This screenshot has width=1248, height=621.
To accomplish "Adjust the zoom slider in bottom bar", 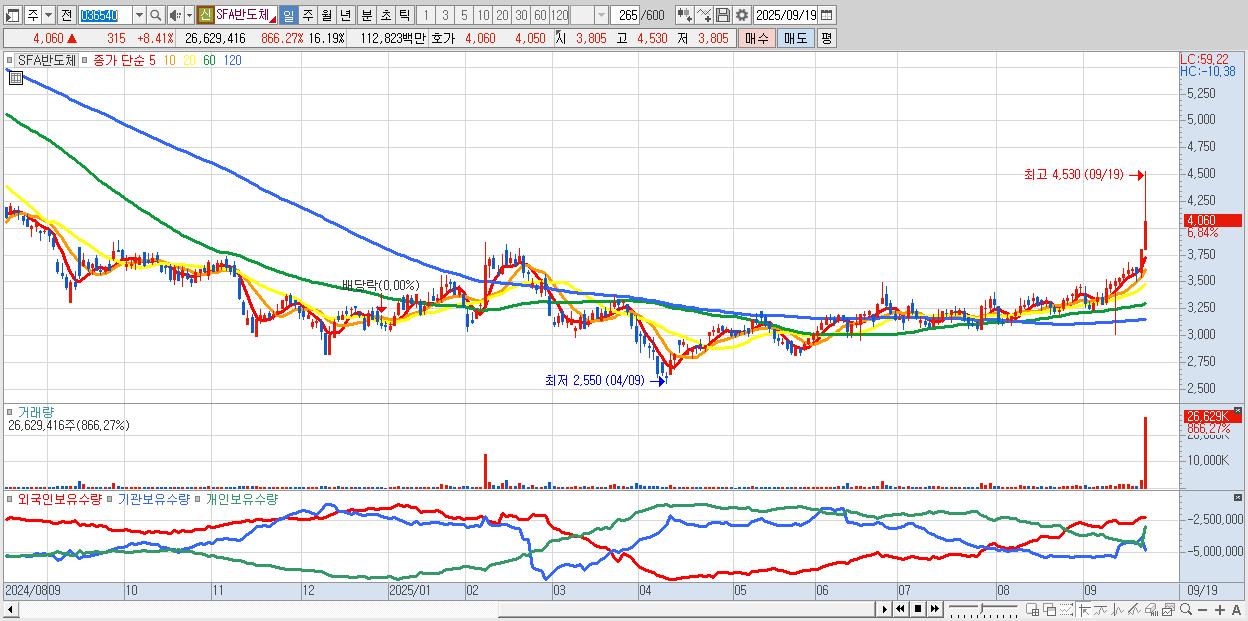I will coord(983,609).
